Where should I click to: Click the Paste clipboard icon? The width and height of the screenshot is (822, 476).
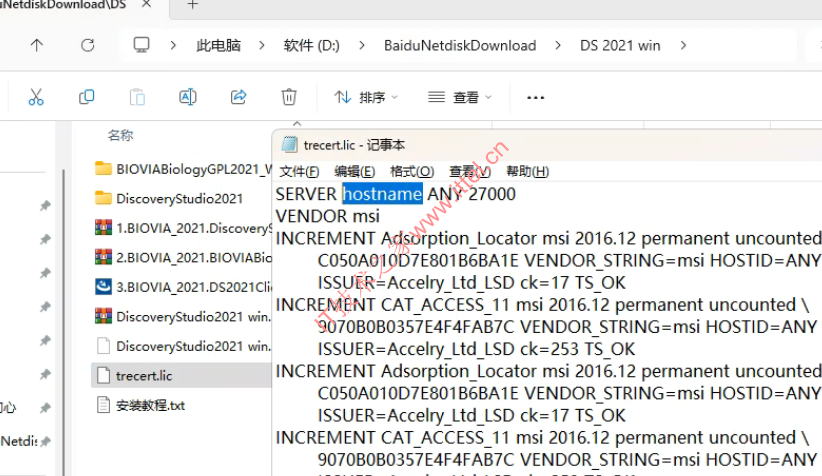pyautogui.click(x=137, y=97)
